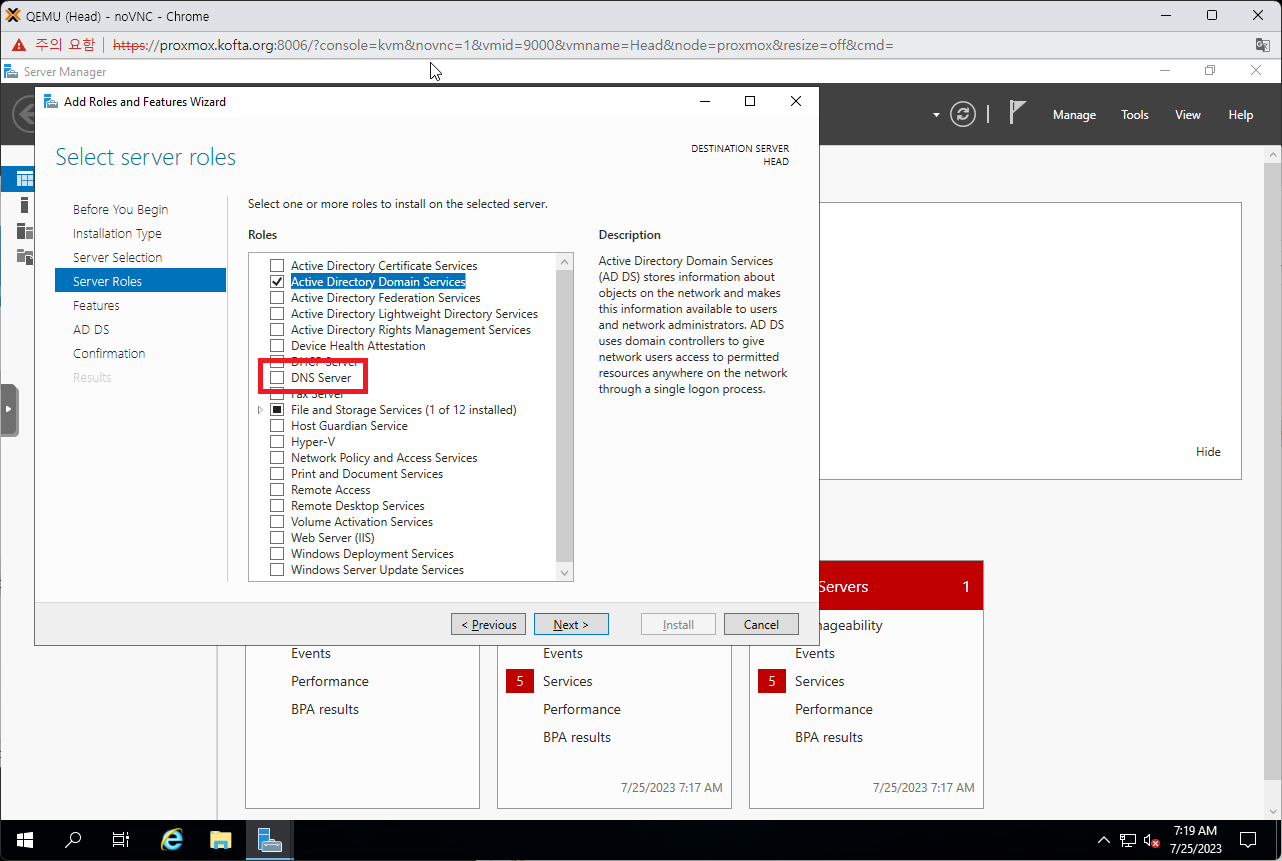Cancel the Add Roles and Features Wizard
This screenshot has width=1282, height=861.
761,623
